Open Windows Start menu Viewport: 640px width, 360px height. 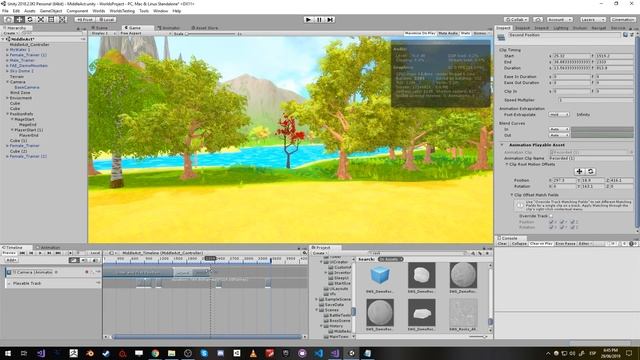pyautogui.click(x=7, y=353)
